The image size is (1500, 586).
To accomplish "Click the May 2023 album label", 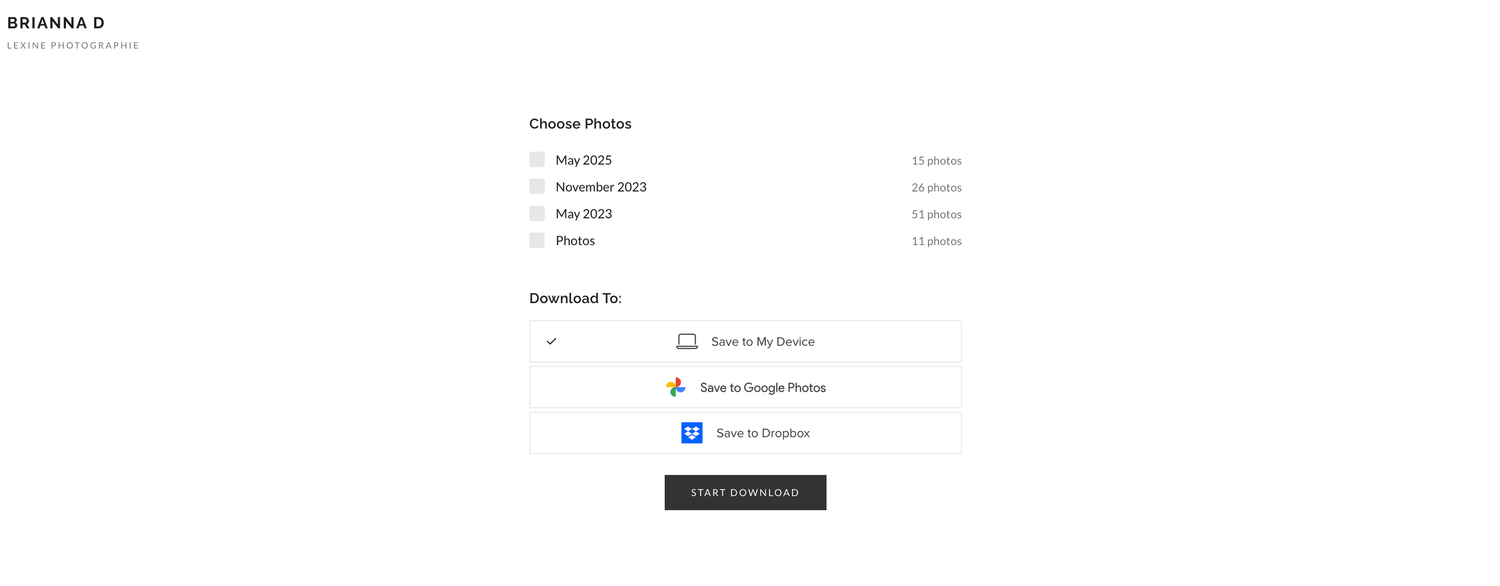I will click(584, 214).
